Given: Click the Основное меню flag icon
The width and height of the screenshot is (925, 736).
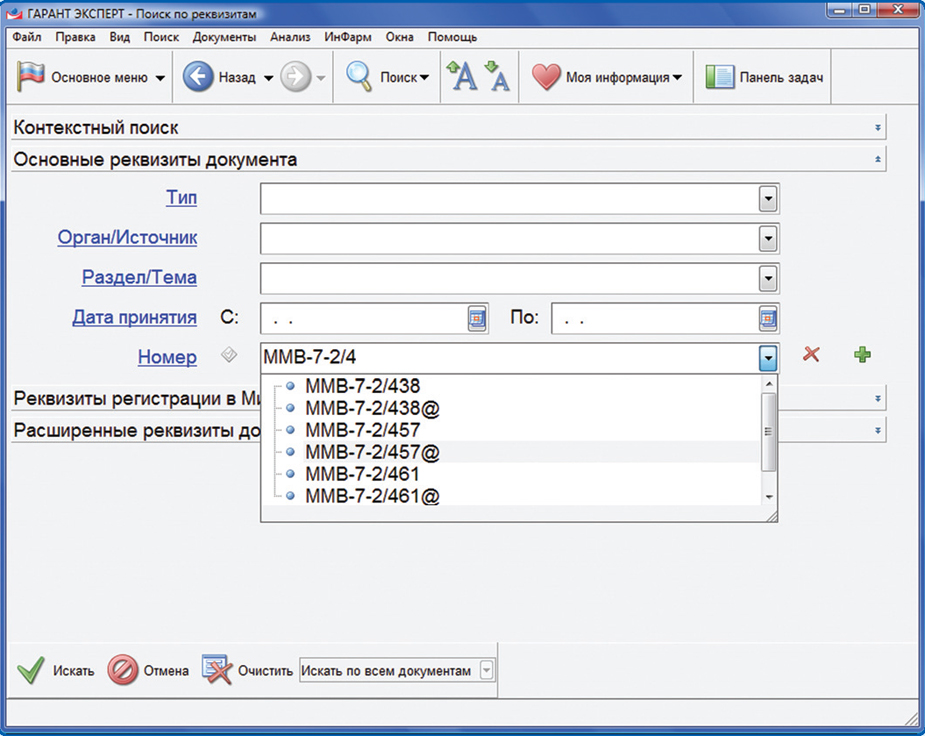Looking at the screenshot, I should point(32,78).
